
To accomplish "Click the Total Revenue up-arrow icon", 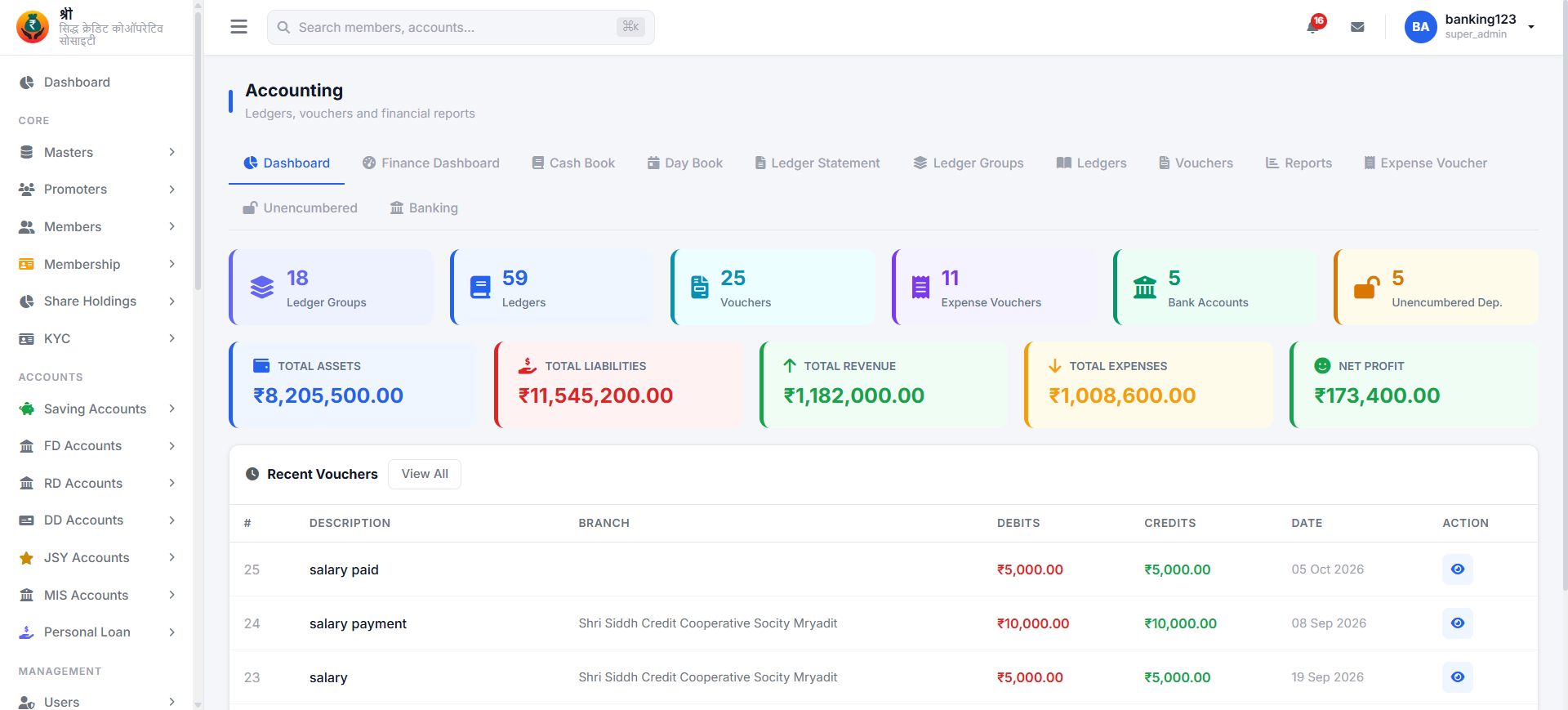I will click(x=790, y=365).
